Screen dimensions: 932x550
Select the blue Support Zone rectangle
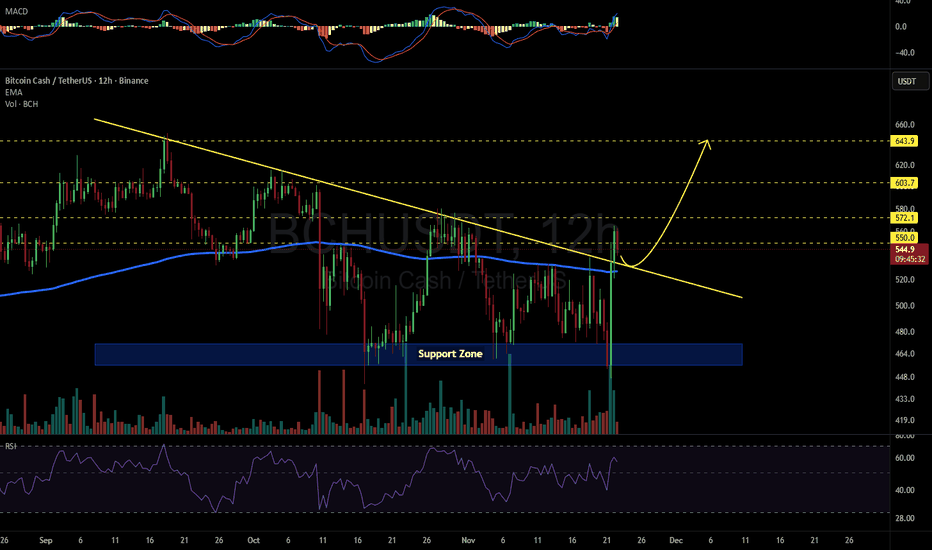(250, 355)
